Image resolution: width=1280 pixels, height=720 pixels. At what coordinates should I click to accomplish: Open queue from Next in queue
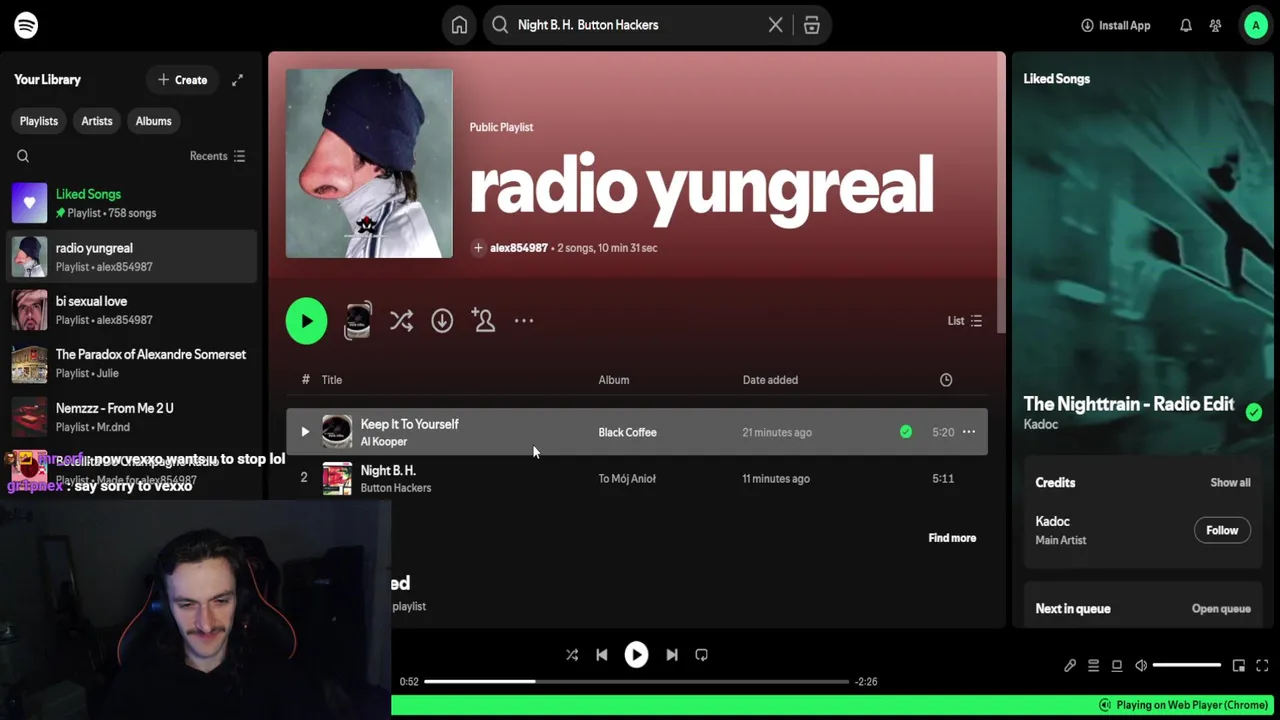1221,609
